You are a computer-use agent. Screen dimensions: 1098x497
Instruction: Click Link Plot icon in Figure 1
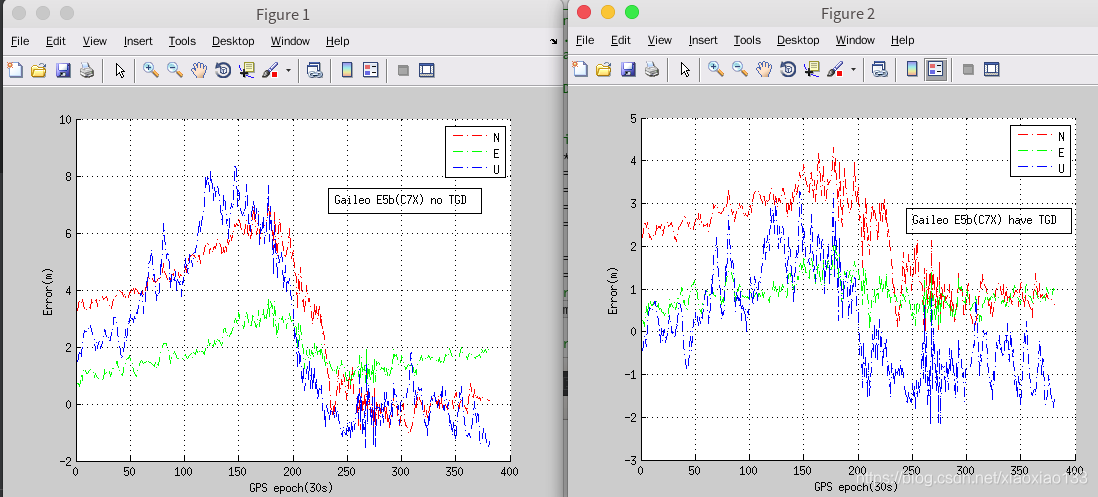[x=315, y=69]
